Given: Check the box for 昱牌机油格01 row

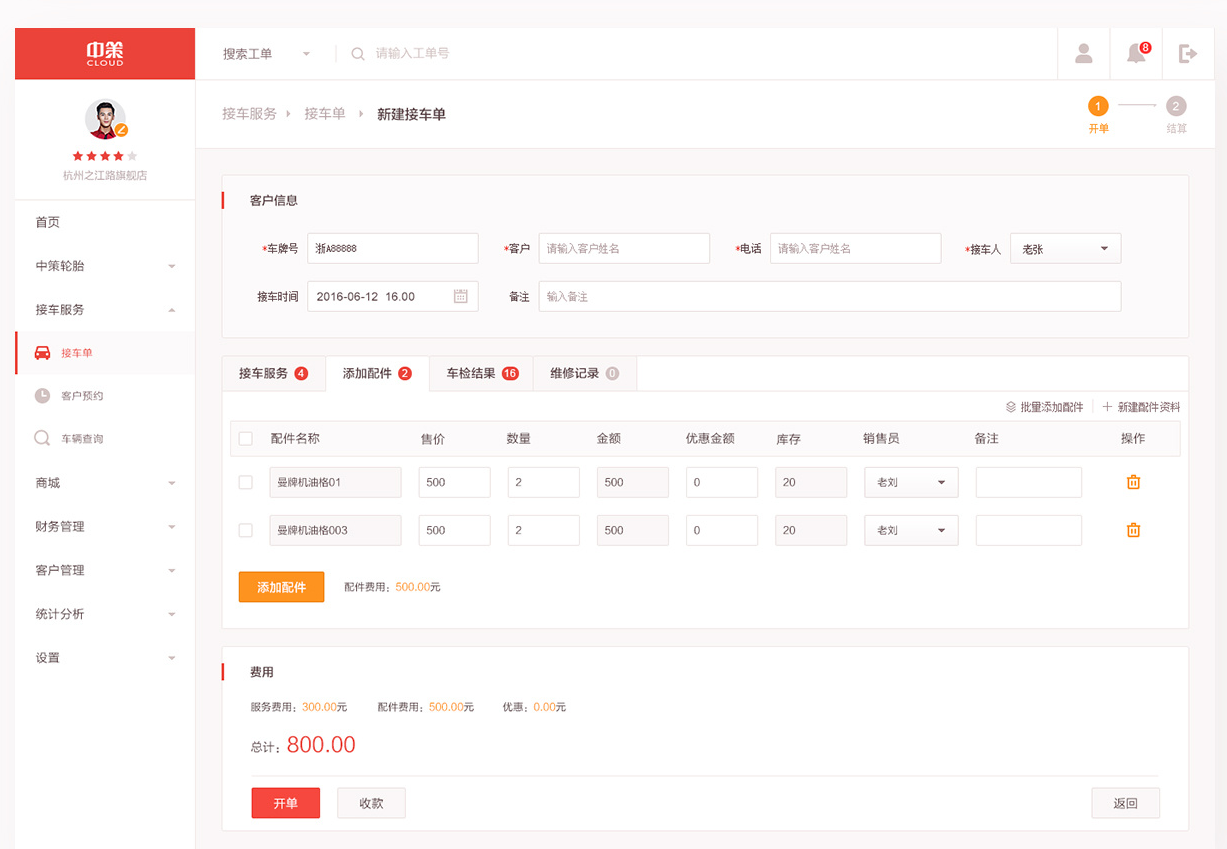Looking at the screenshot, I should pos(246,482).
